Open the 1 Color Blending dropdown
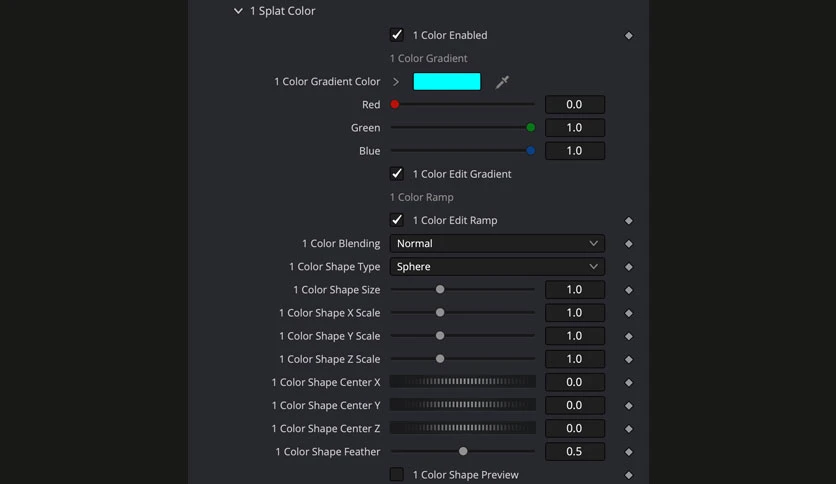Screen dimensions: 836x484 point(497,244)
